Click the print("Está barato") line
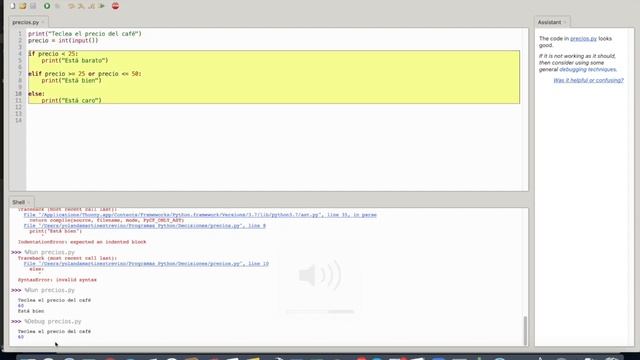This screenshot has height=360, width=640. [75, 60]
